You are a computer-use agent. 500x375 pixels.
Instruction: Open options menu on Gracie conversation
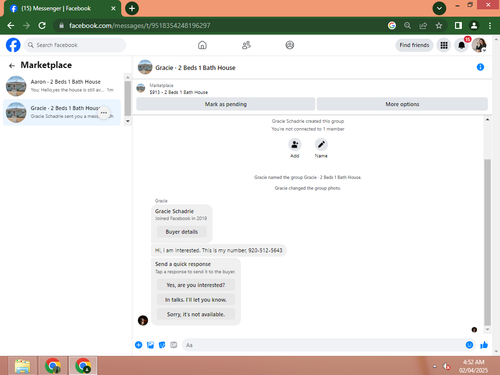pyautogui.click(x=104, y=113)
